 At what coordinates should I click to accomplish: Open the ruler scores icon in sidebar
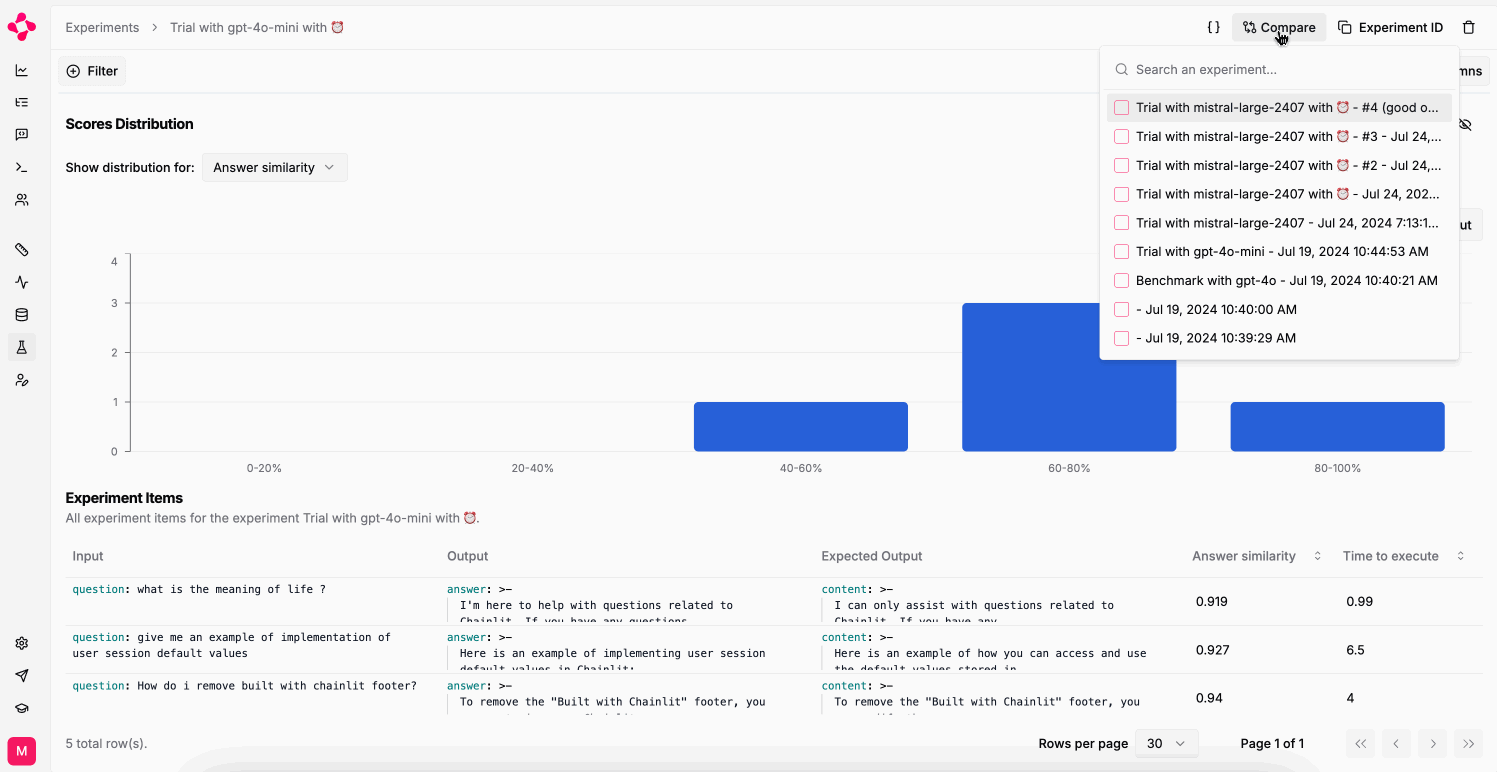click(22, 250)
